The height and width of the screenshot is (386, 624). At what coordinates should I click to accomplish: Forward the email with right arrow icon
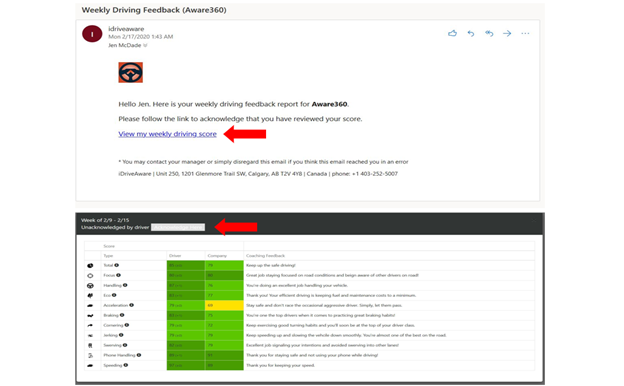point(507,33)
